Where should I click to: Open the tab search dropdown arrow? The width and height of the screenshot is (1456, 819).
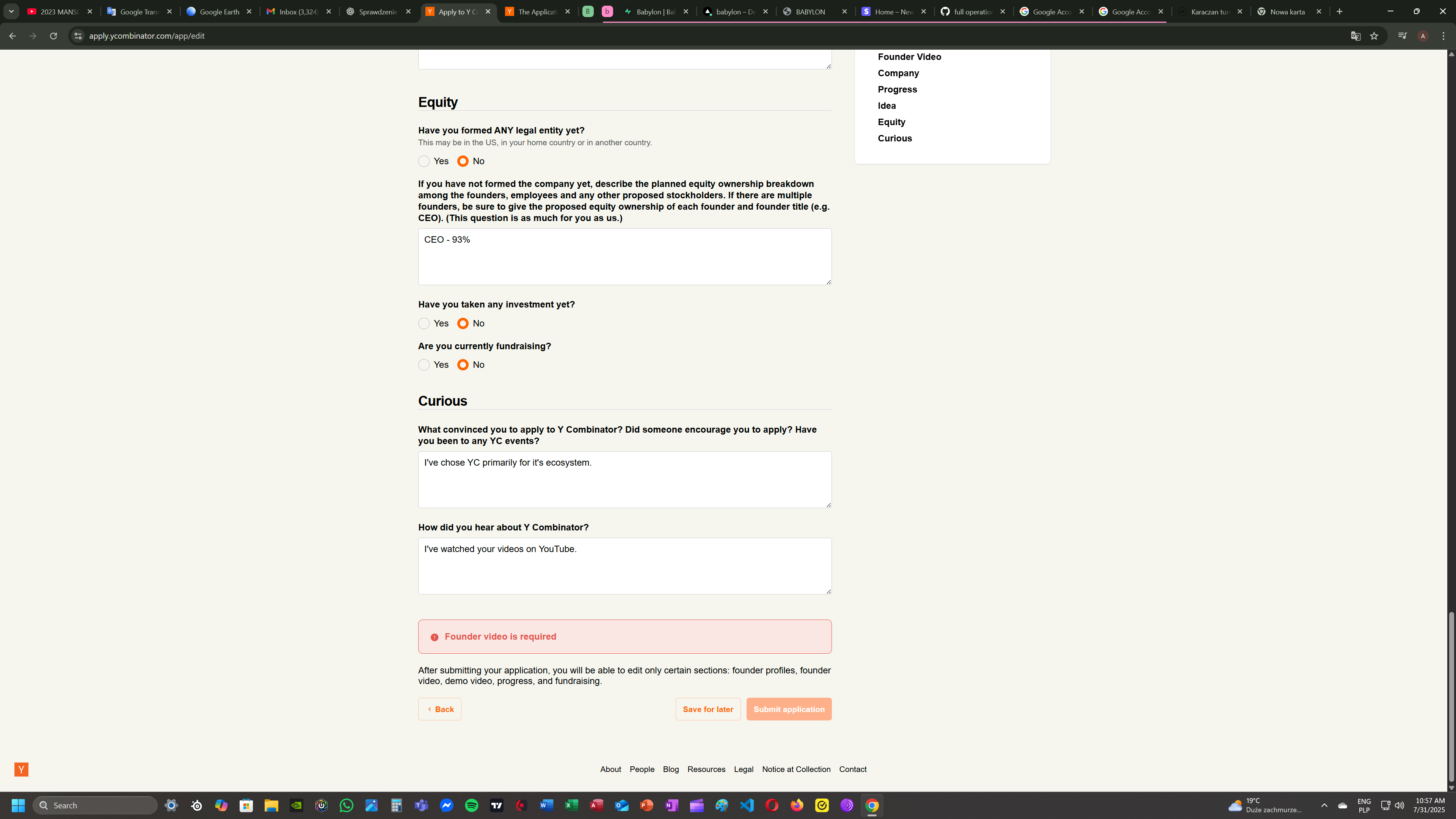(x=11, y=11)
